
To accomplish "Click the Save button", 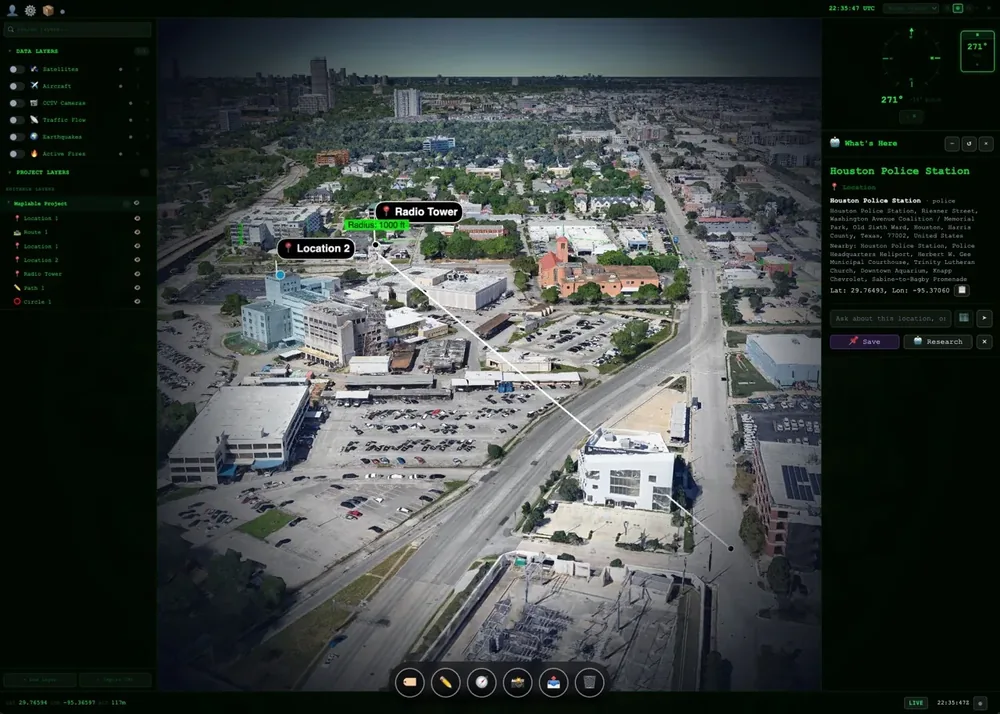I will pos(864,342).
